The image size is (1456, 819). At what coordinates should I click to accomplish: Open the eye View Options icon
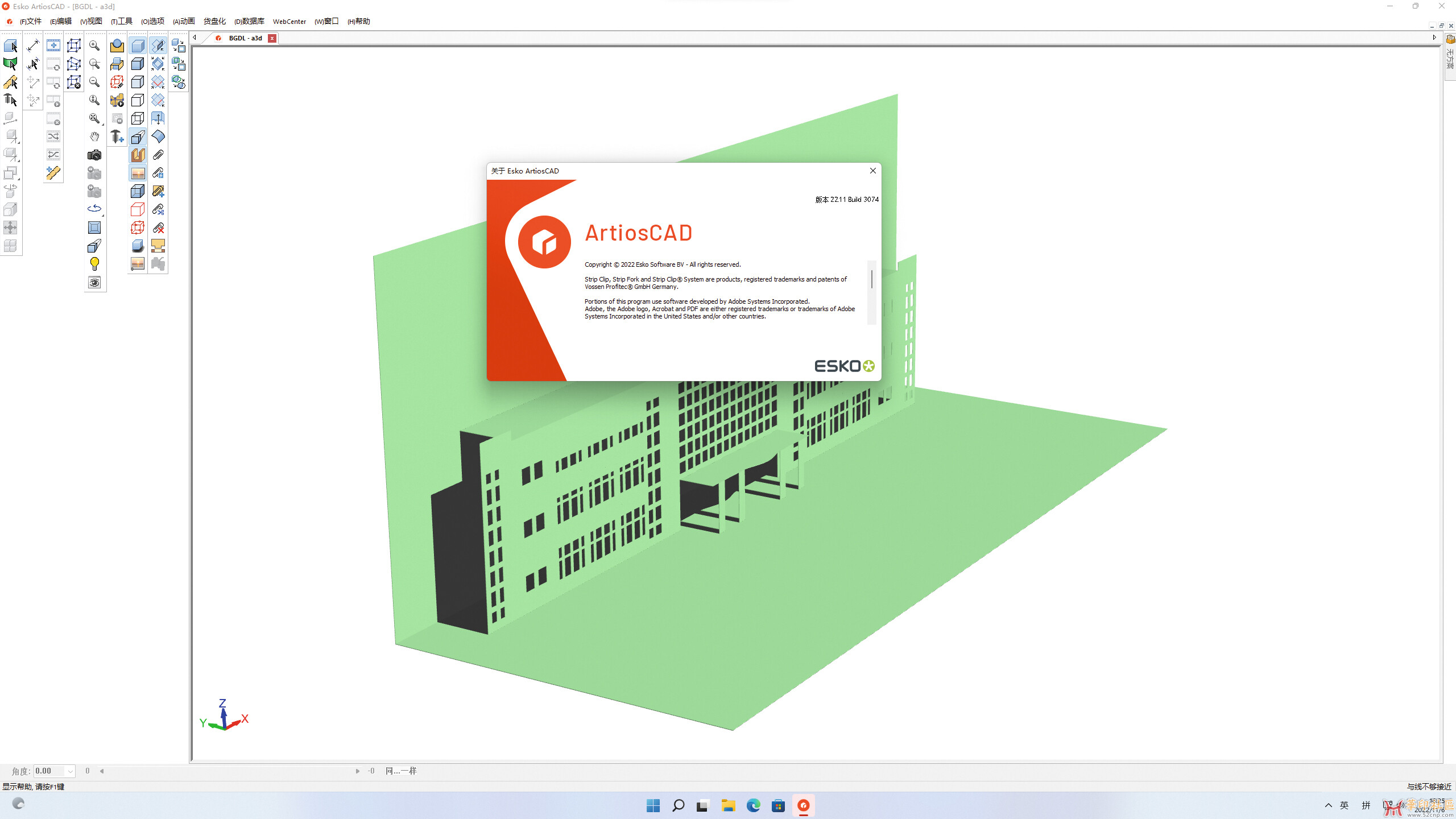click(94, 282)
